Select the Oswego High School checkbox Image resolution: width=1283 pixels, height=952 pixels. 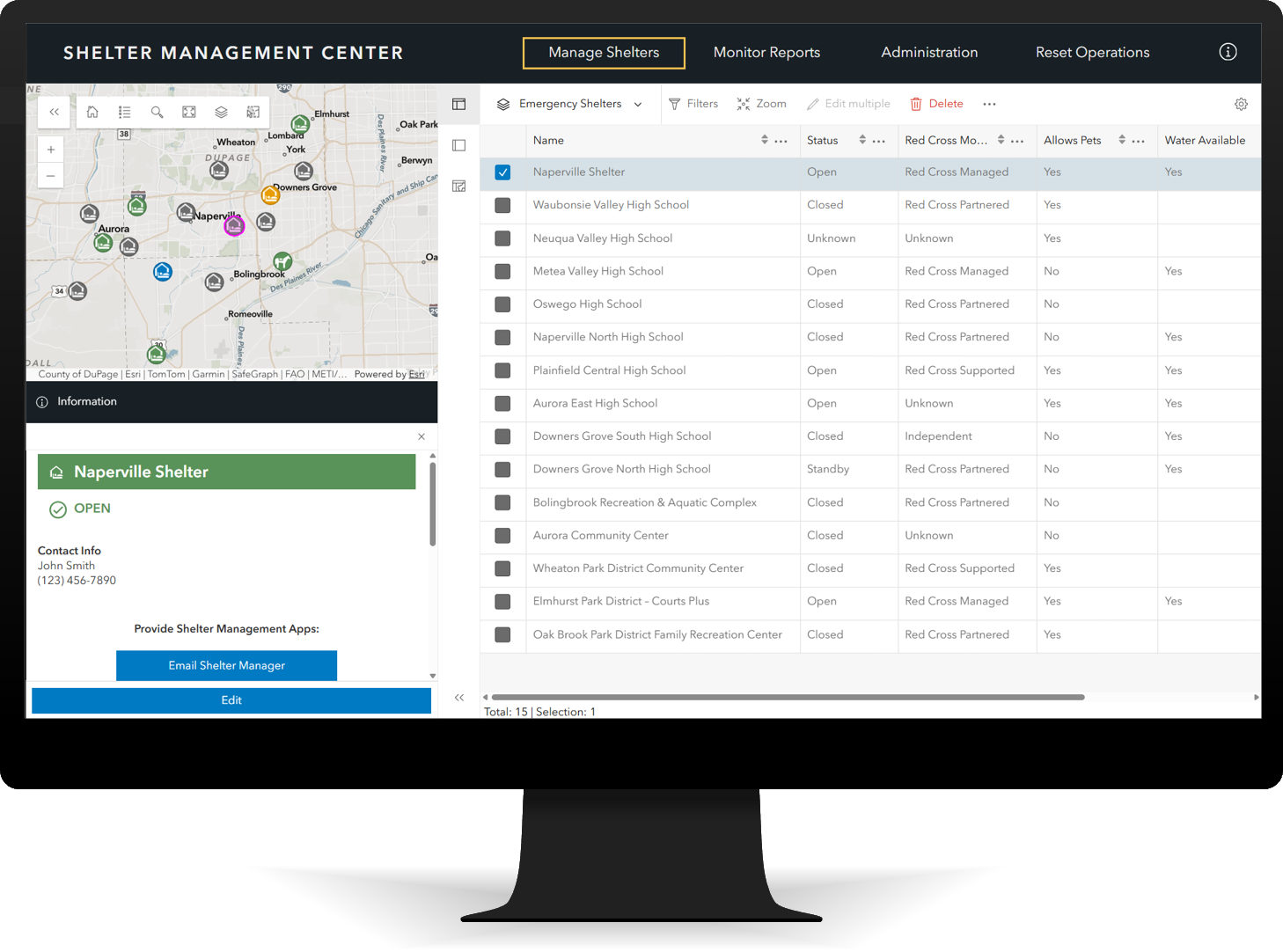(x=502, y=305)
